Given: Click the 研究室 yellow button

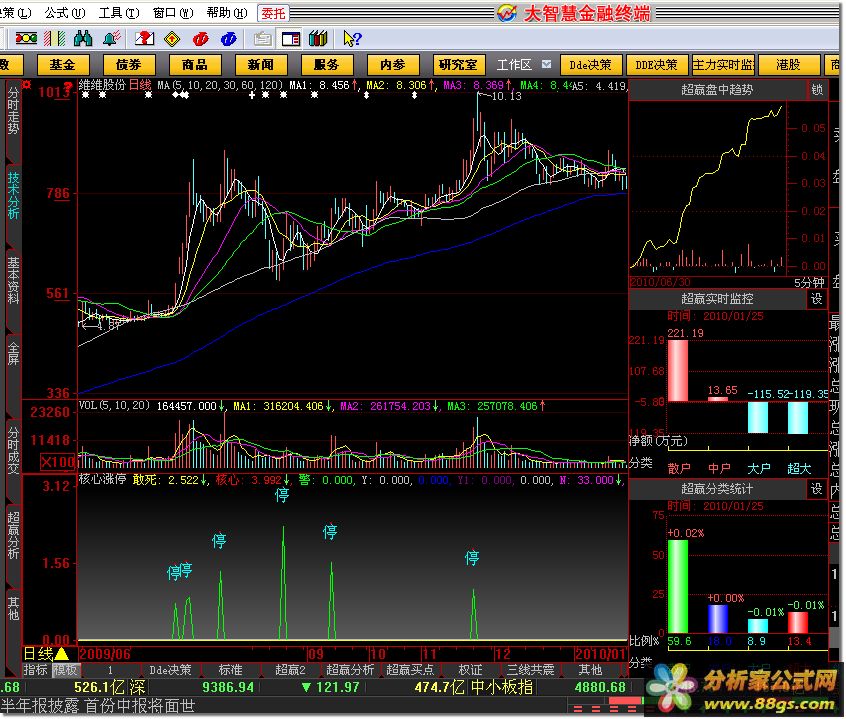Looking at the screenshot, I should point(459,65).
